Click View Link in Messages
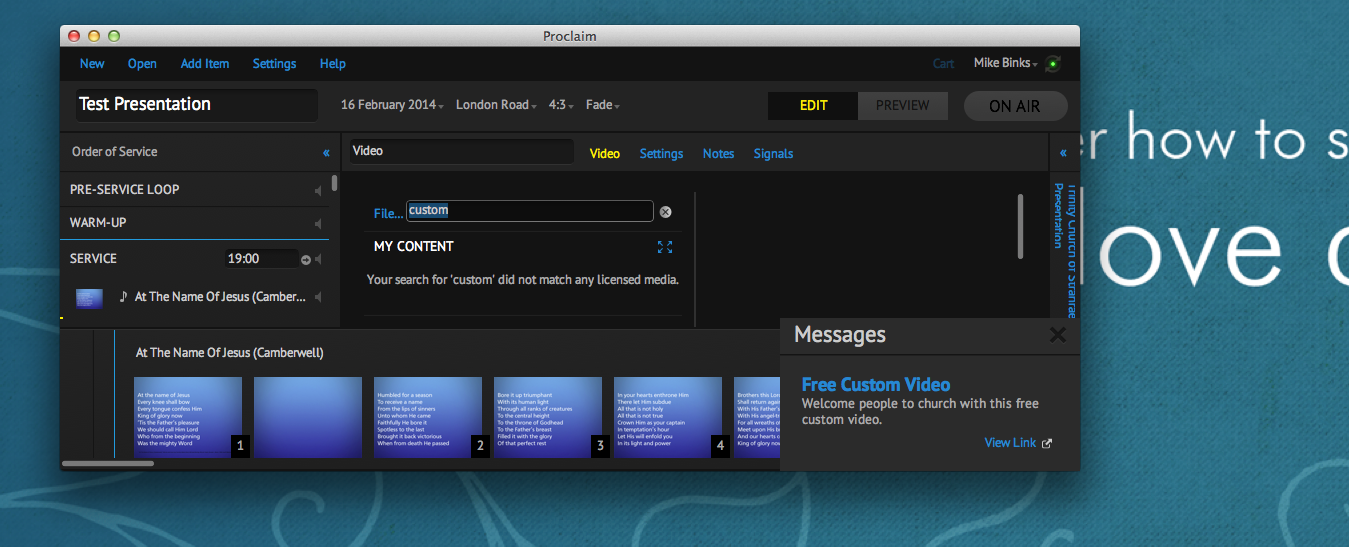 click(x=1010, y=443)
